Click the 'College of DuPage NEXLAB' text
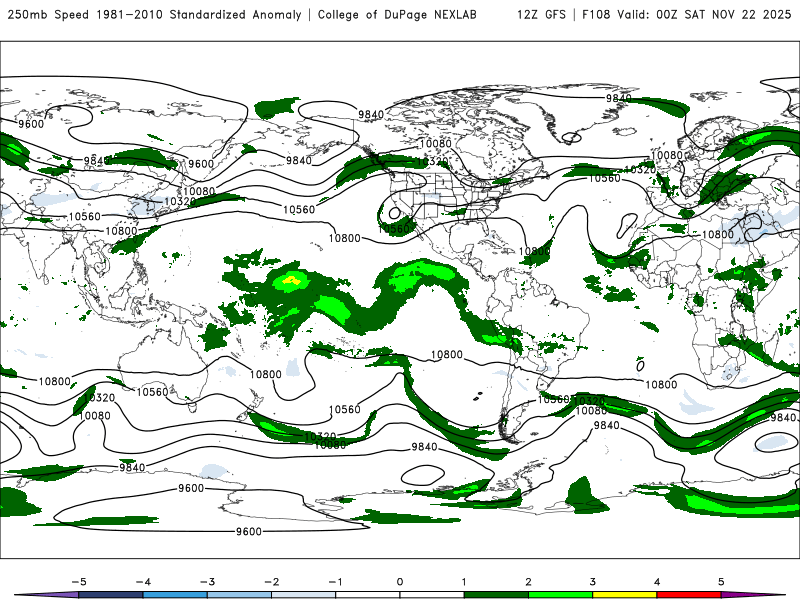 [397, 14]
